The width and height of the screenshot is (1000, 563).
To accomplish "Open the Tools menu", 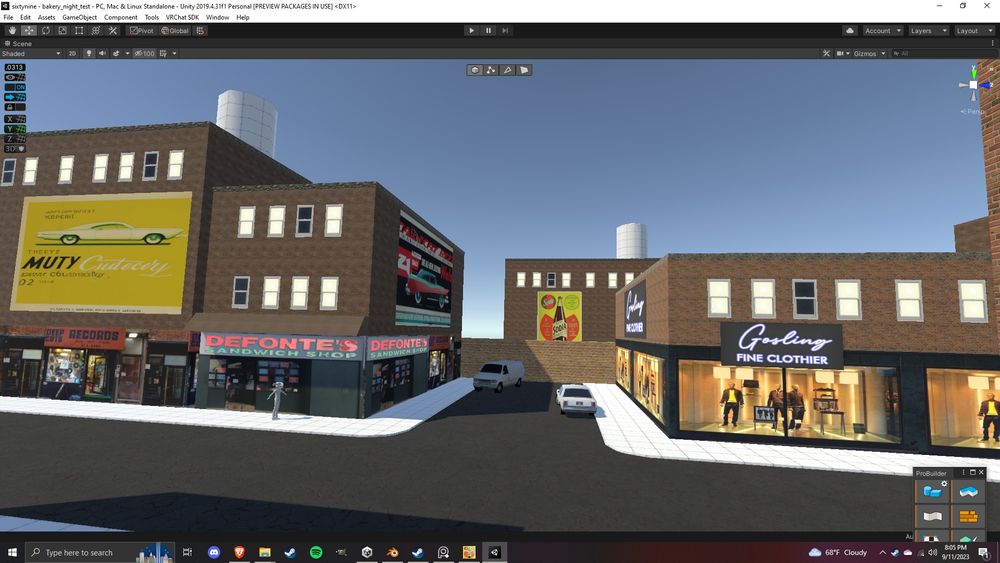I will coord(152,17).
